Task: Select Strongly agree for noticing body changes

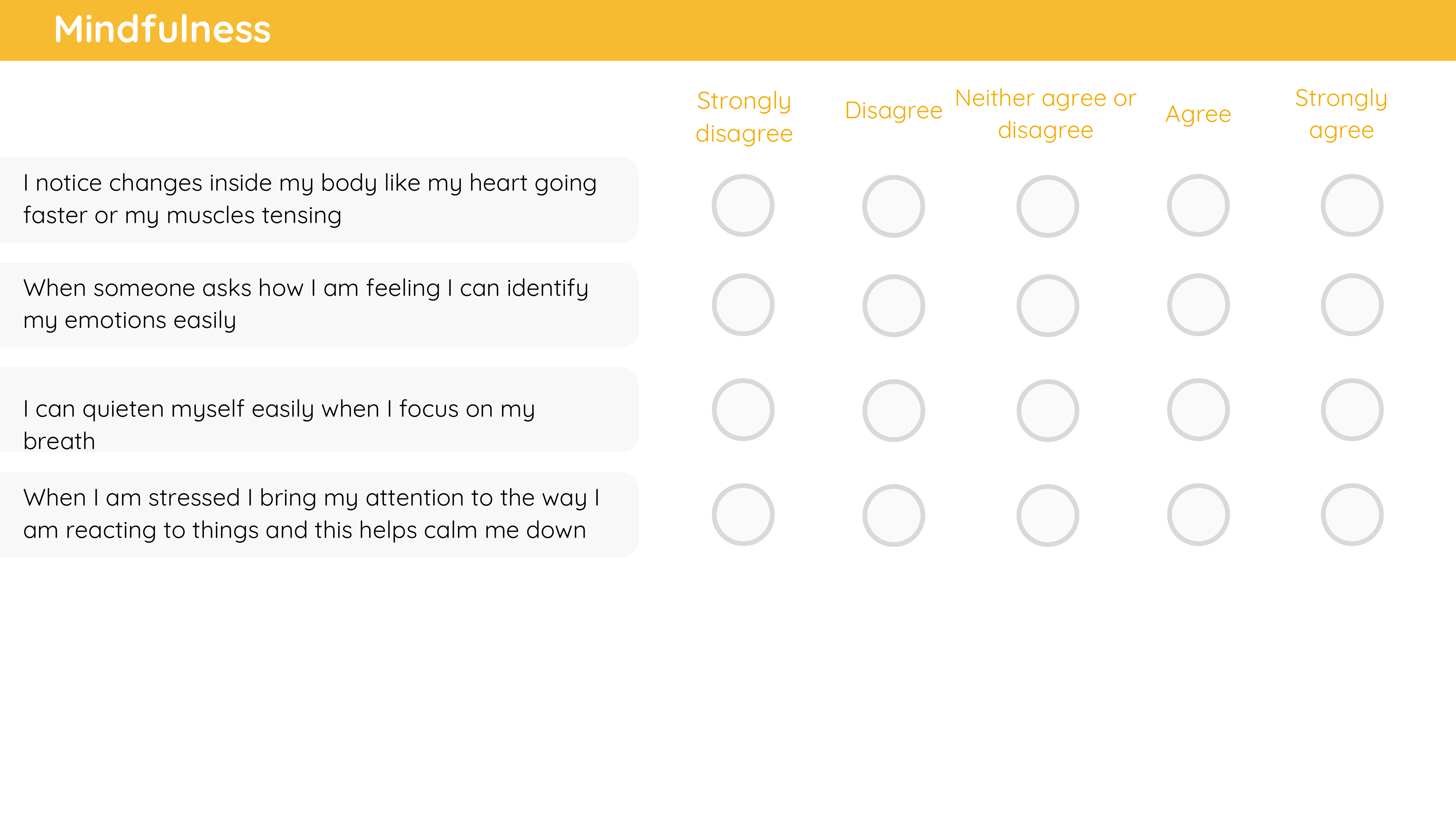Action: 1352,205
